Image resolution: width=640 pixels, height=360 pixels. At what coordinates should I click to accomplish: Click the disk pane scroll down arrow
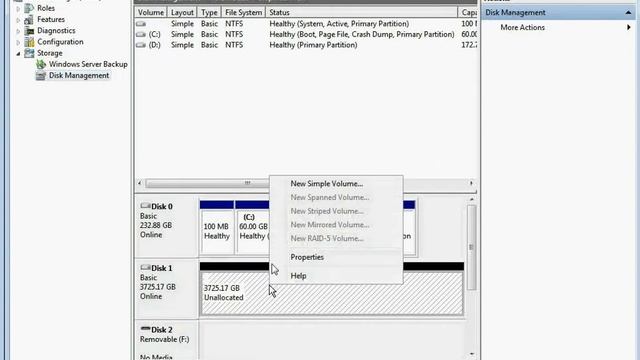coord(471,354)
